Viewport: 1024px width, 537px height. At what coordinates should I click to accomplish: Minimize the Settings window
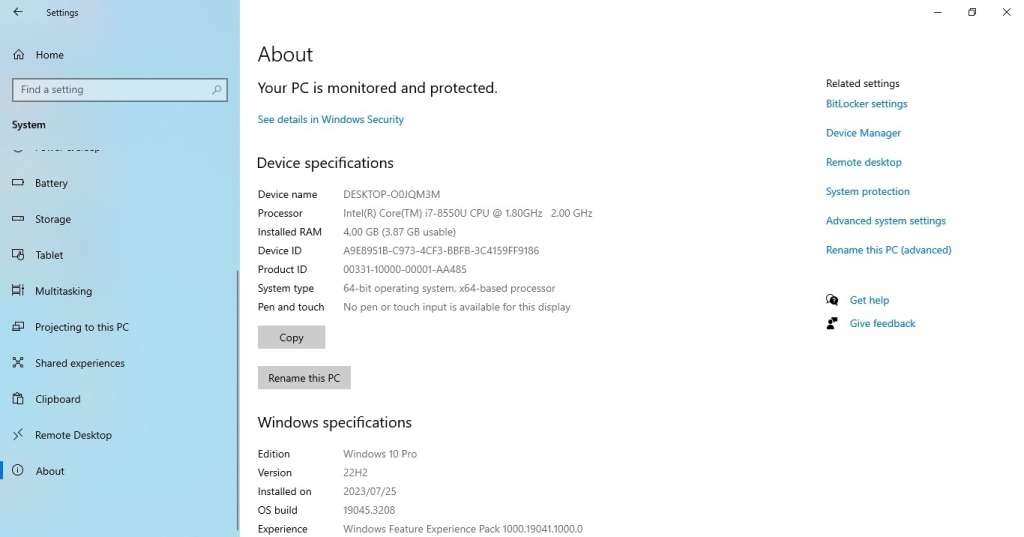tap(938, 12)
